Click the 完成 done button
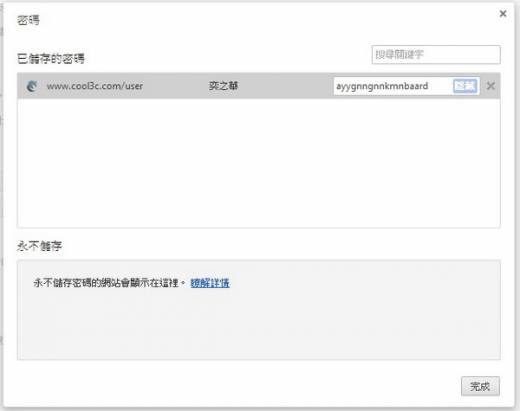This screenshot has height=411, width=520. point(480,386)
